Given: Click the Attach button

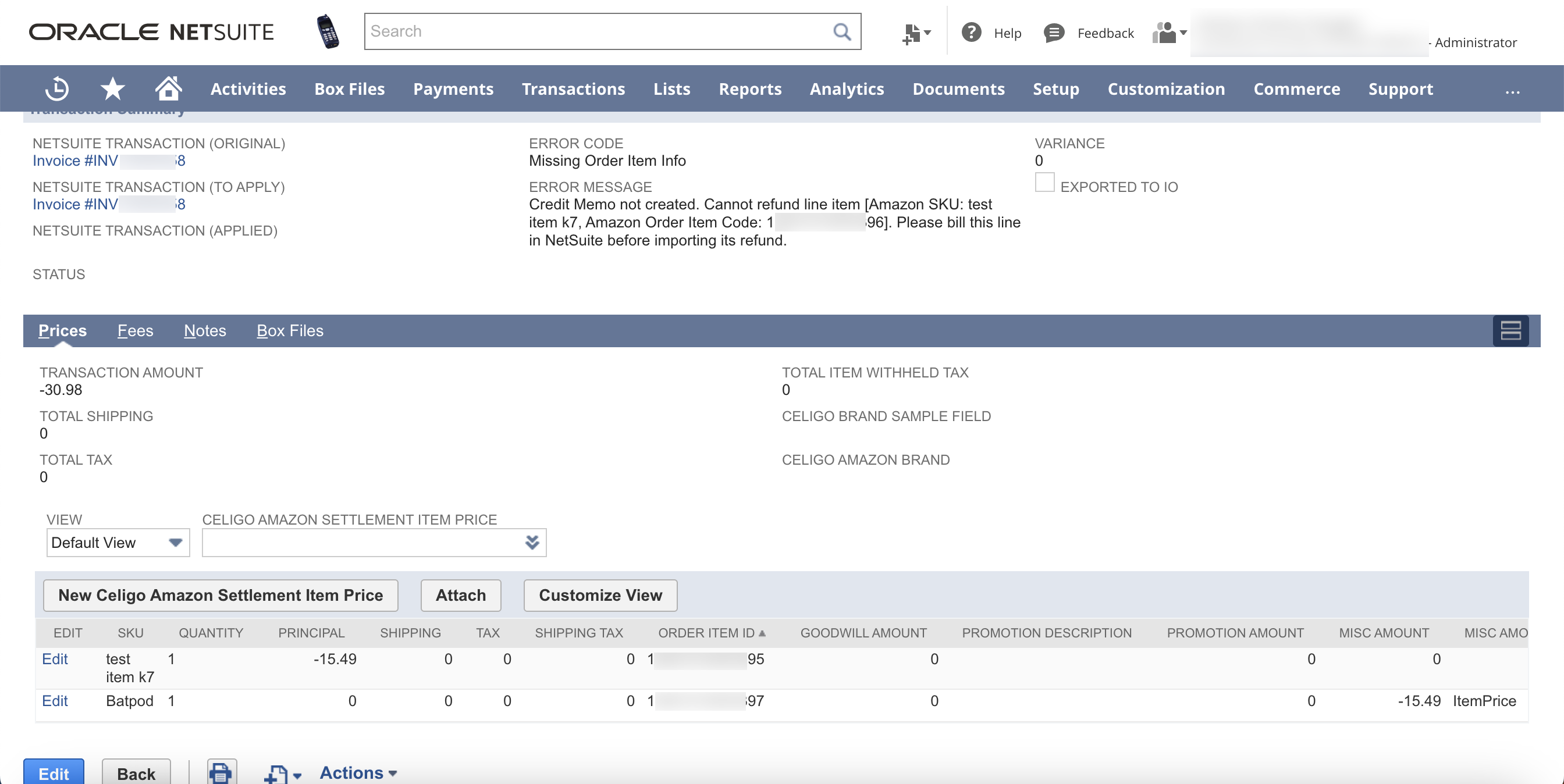Looking at the screenshot, I should [460, 596].
